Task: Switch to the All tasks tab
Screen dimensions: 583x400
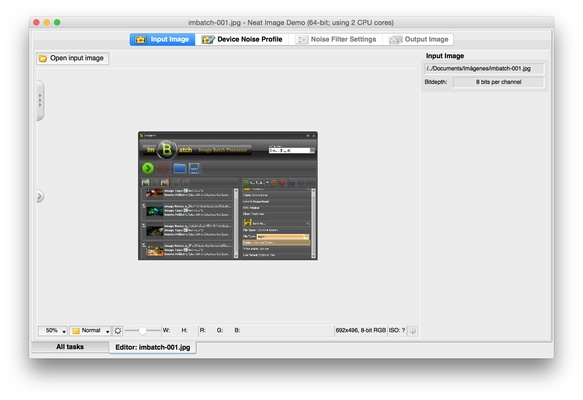Action: [70, 347]
